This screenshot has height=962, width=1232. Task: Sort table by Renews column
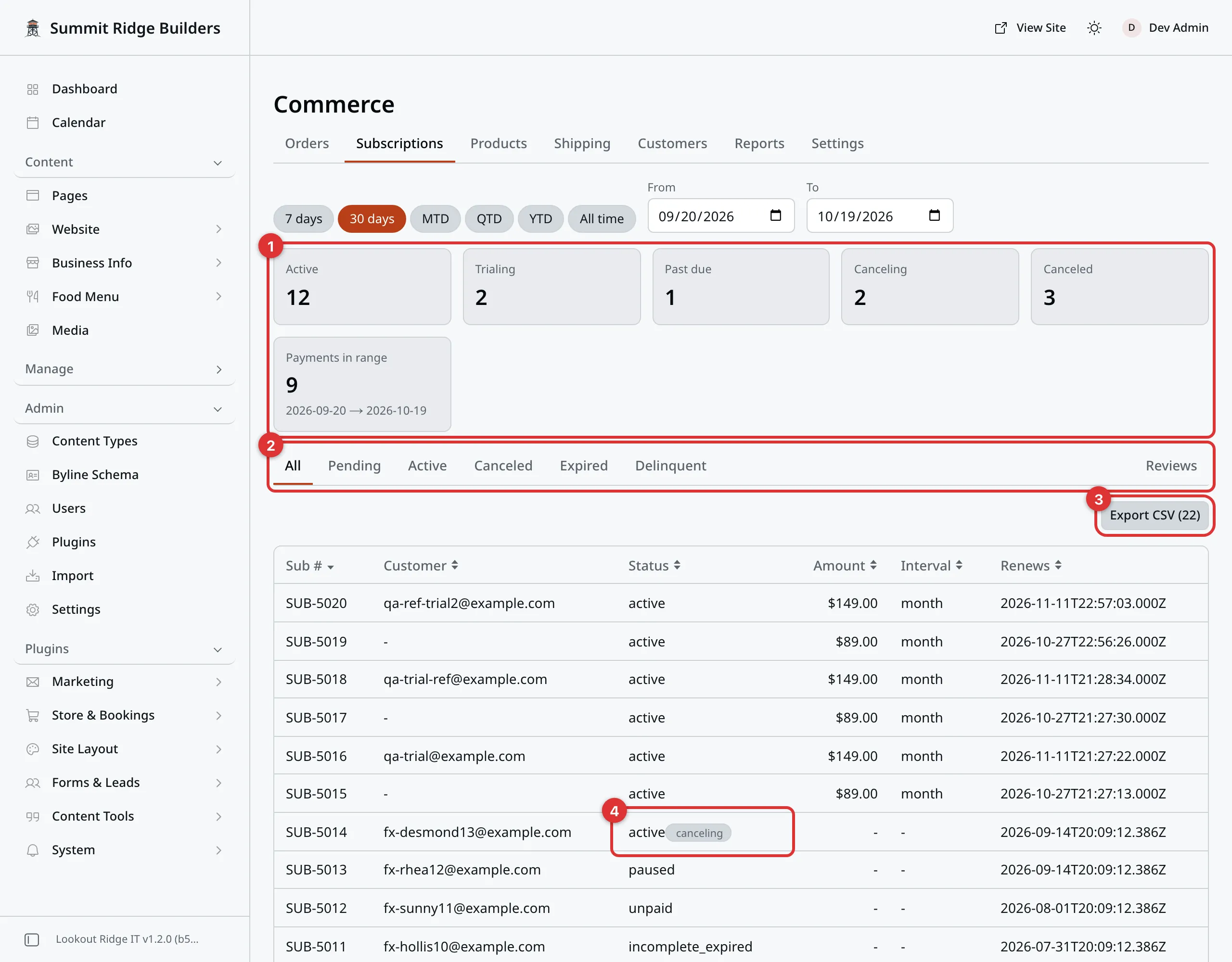tap(1031, 566)
